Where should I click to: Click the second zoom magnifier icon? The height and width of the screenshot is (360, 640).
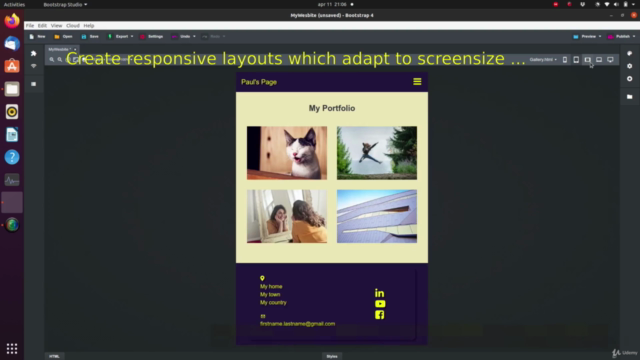point(60,60)
